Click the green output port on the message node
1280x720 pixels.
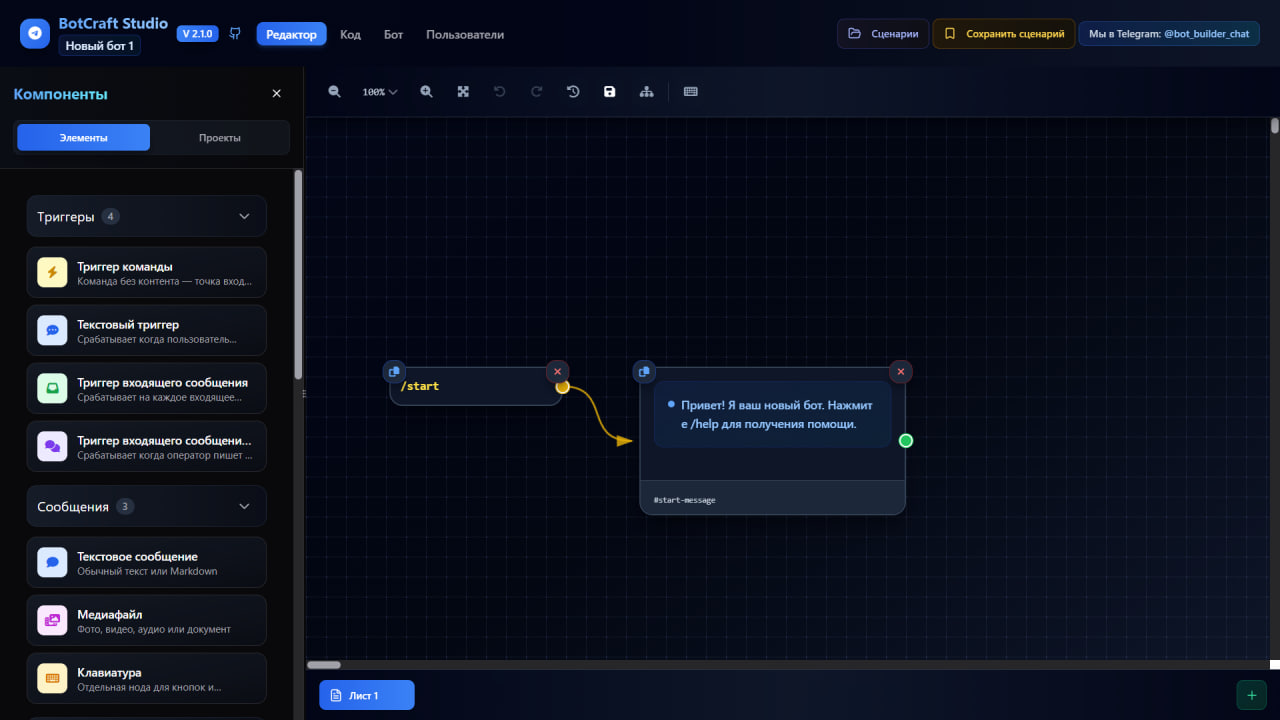[905, 439]
